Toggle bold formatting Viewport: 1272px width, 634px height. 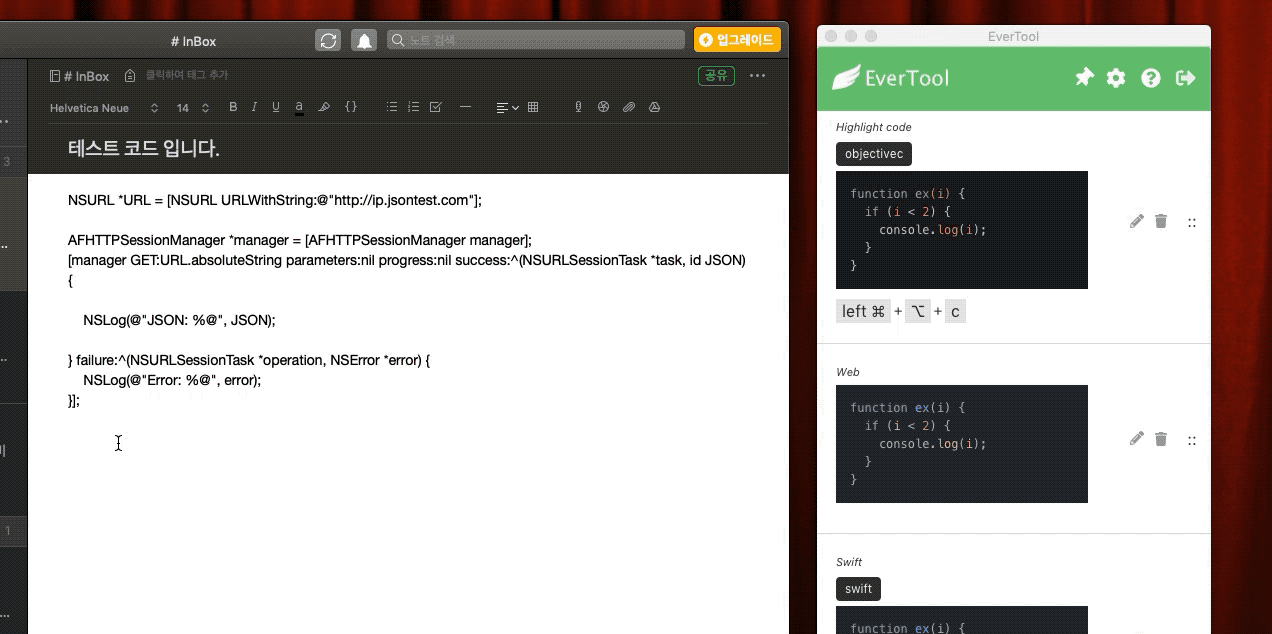click(x=233, y=107)
